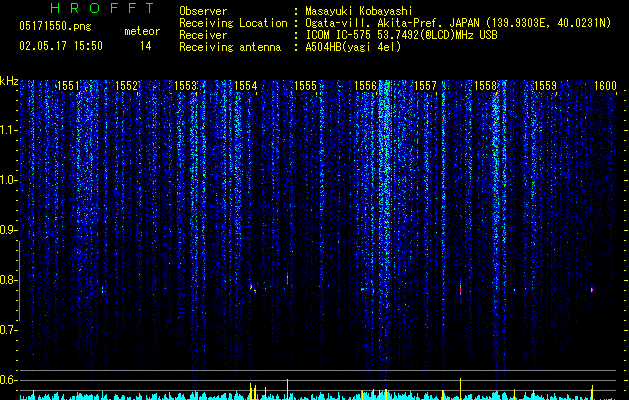Click the HROFFT title text
Screen dimensions: 629x400
[102, 8]
